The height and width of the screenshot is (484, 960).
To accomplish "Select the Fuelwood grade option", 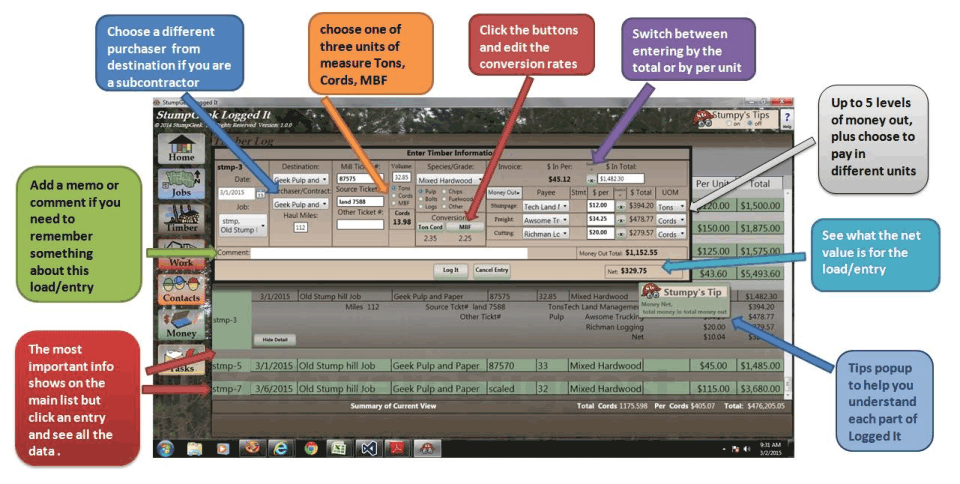I will point(457,199).
